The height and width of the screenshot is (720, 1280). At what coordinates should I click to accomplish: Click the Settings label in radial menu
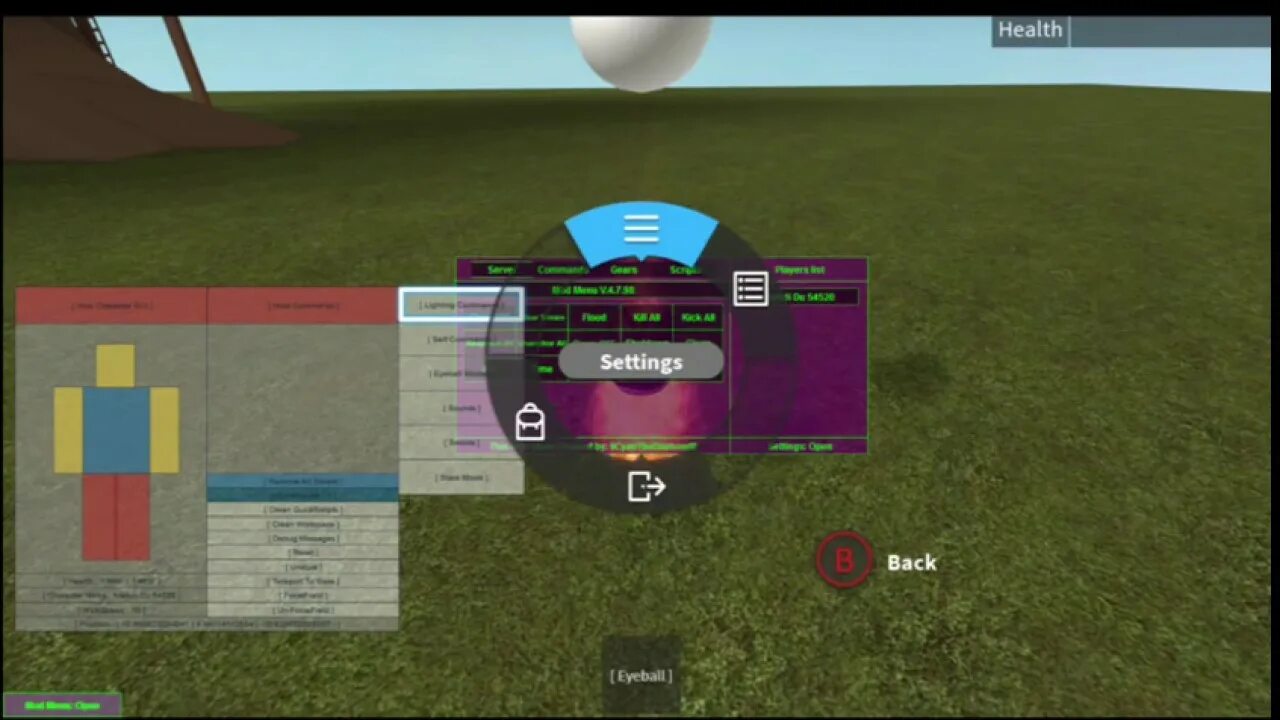click(641, 362)
